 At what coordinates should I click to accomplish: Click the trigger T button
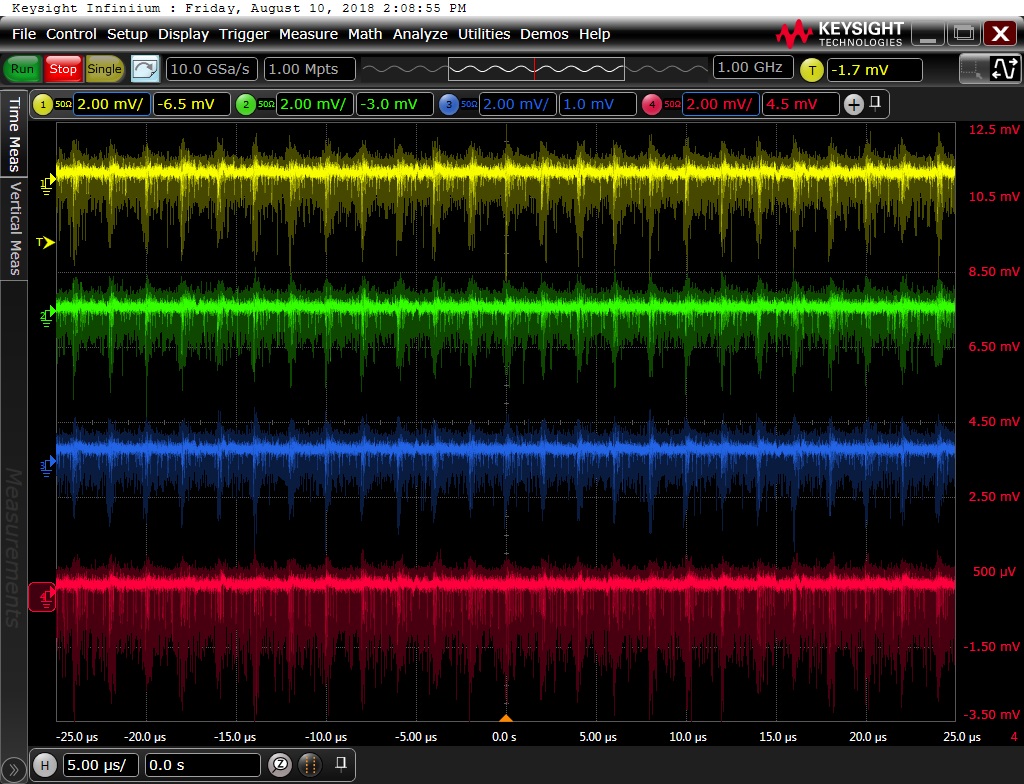pyautogui.click(x=811, y=70)
